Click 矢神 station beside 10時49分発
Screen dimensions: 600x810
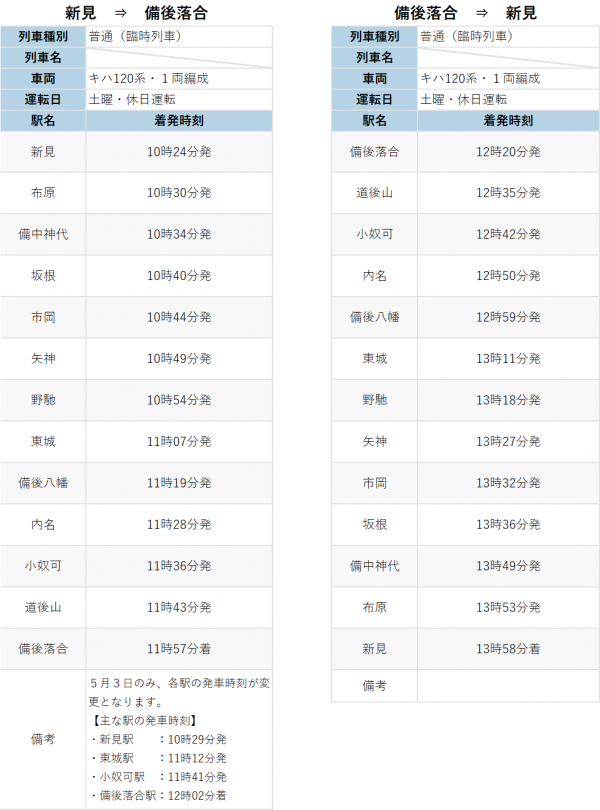tap(43, 359)
